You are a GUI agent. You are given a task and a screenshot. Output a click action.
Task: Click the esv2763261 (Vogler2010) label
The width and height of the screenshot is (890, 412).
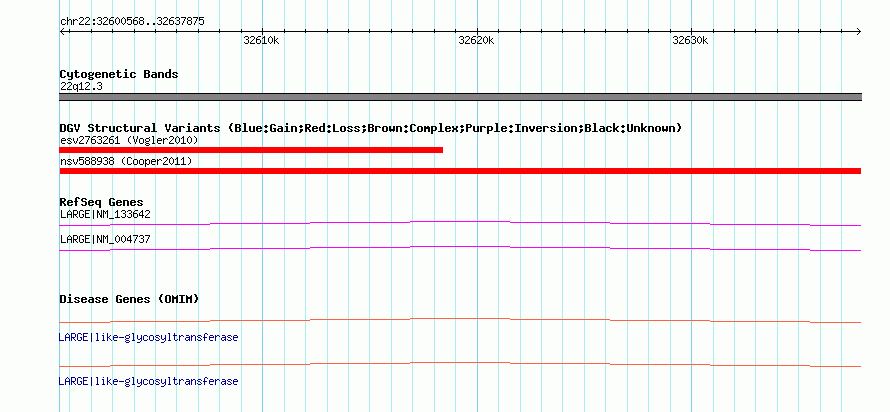coord(129,140)
